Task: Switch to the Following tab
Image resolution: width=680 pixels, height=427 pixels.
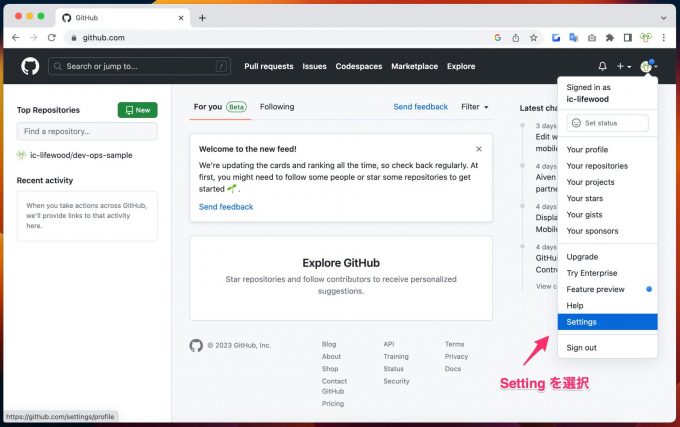Action: tap(277, 107)
